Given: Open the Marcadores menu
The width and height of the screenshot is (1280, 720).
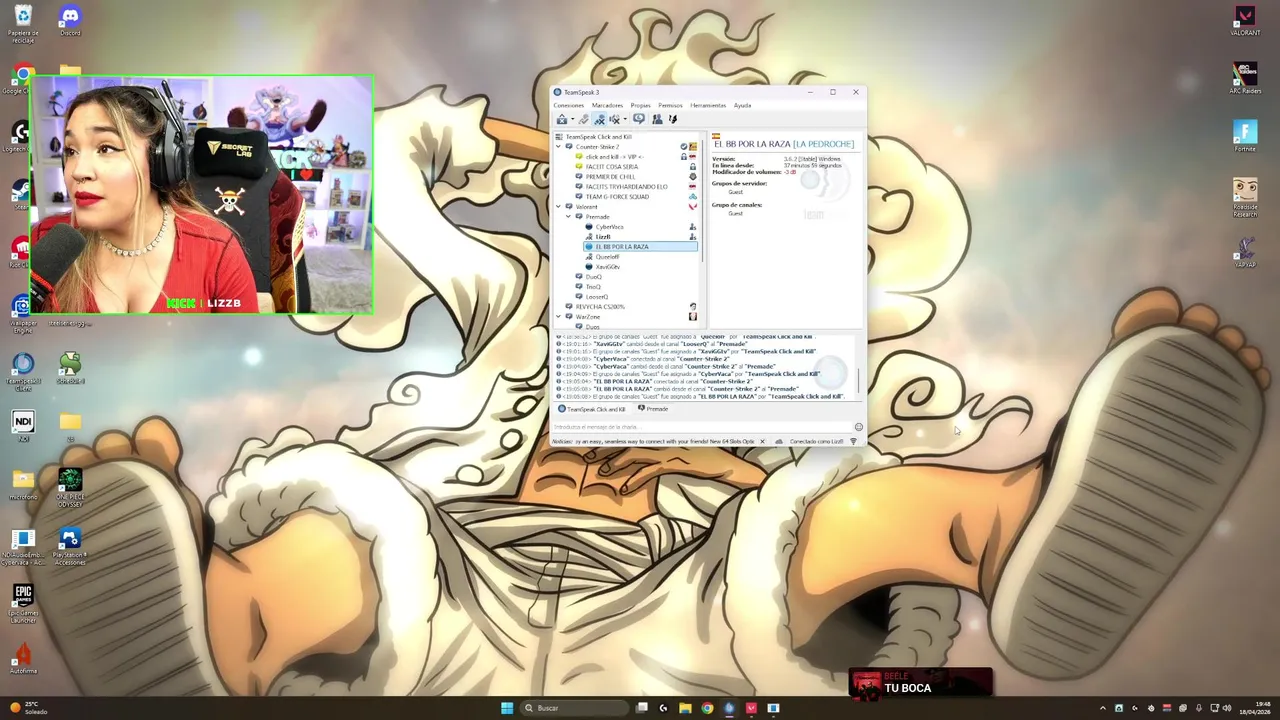Looking at the screenshot, I should (x=607, y=105).
